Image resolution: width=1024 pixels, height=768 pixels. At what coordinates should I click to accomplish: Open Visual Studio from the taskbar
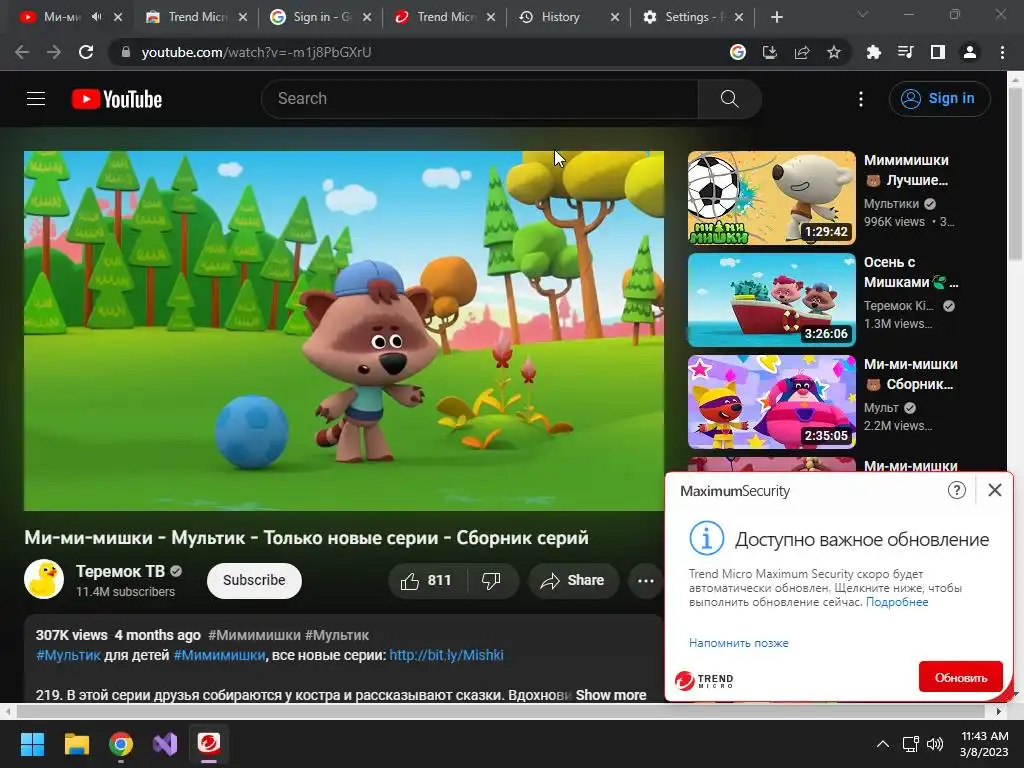click(165, 744)
